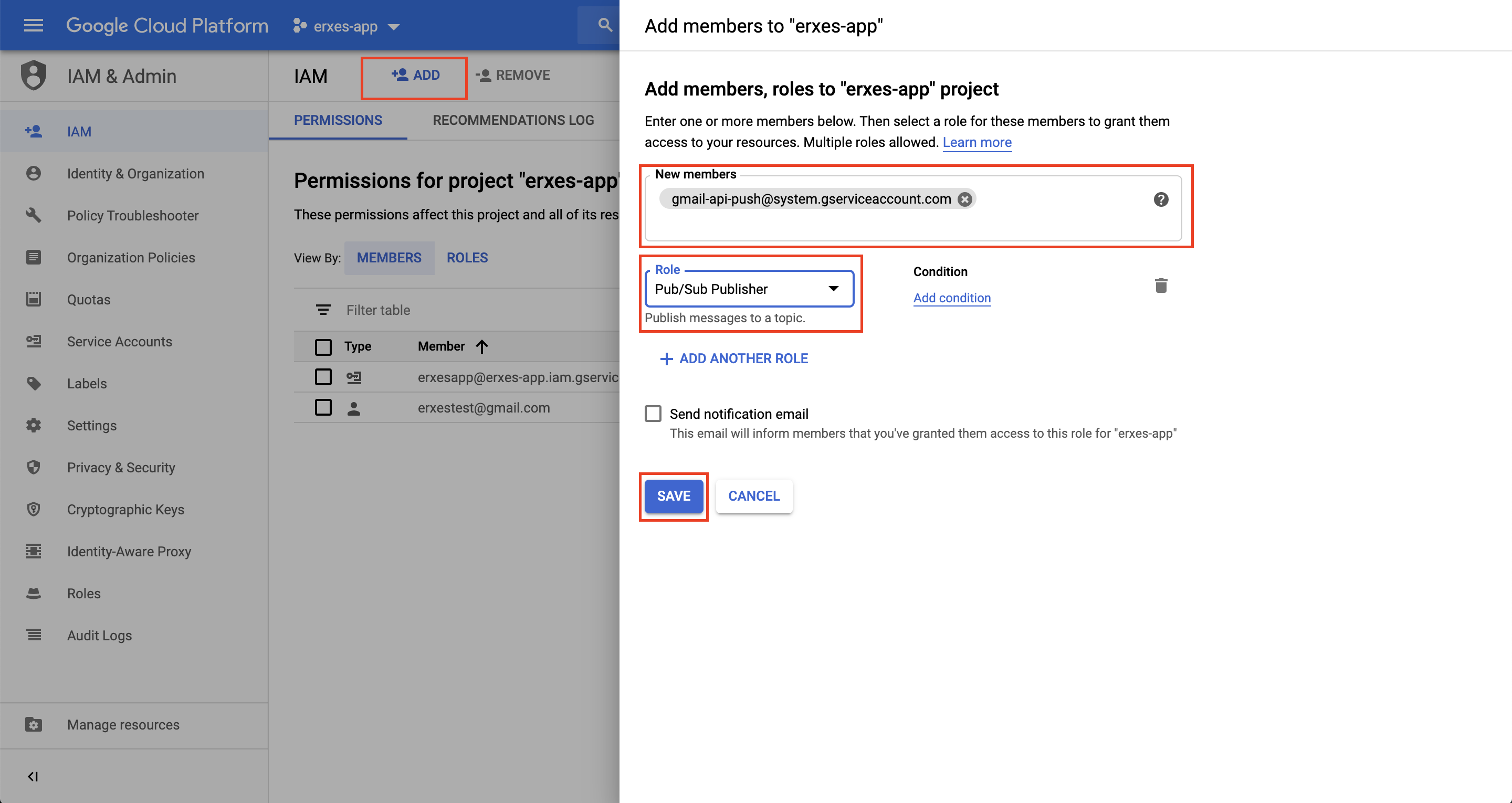Tick the select-all members header checkbox
The width and height of the screenshot is (1512, 803).
coord(323,347)
